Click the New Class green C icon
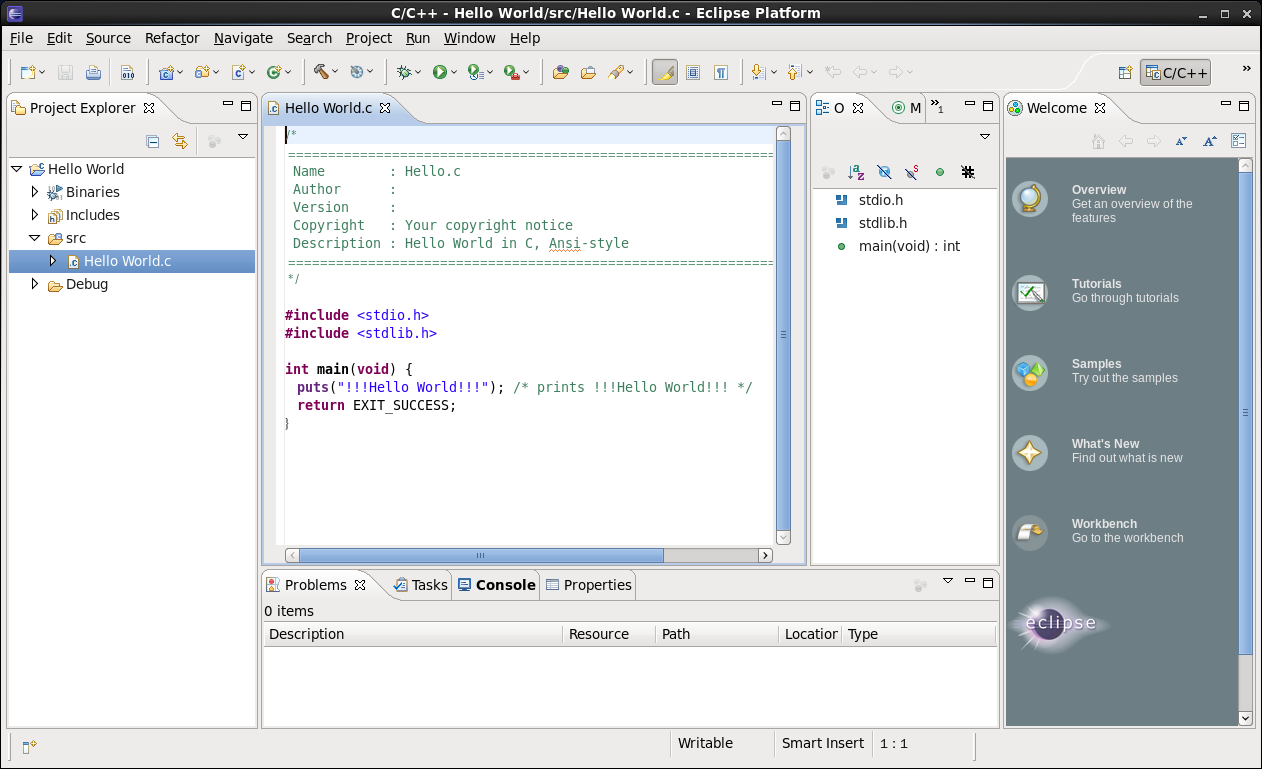The image size is (1262, 769). (x=274, y=72)
